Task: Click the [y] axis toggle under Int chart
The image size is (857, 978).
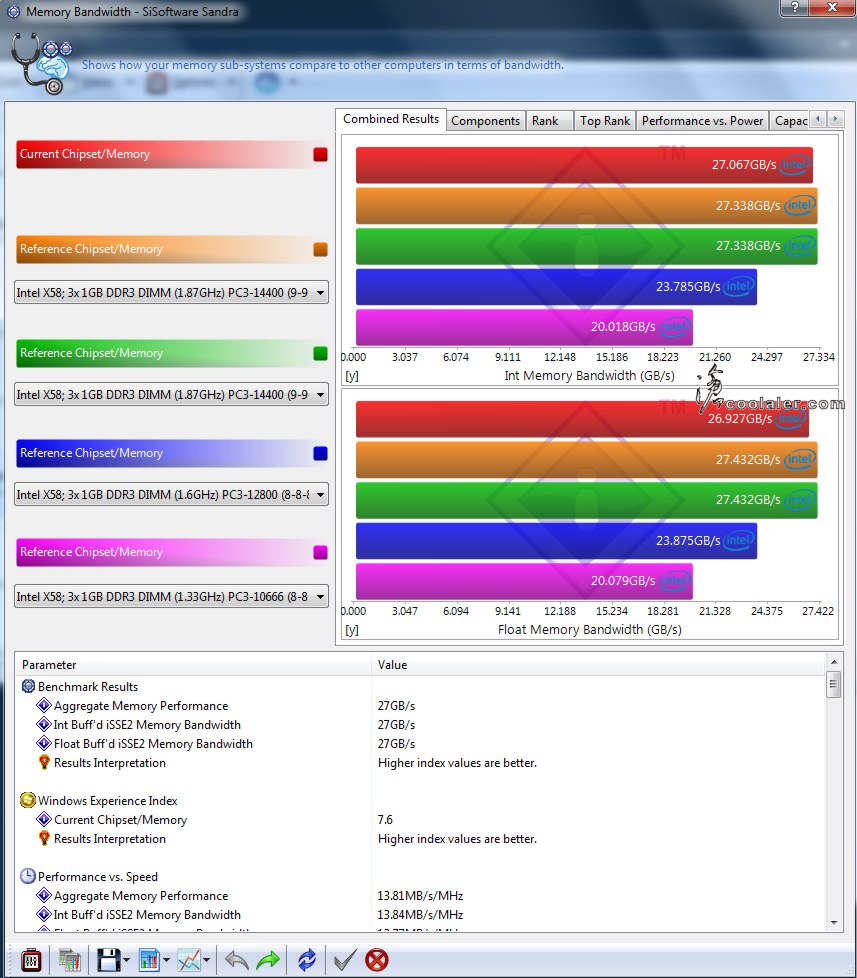Action: pos(352,376)
